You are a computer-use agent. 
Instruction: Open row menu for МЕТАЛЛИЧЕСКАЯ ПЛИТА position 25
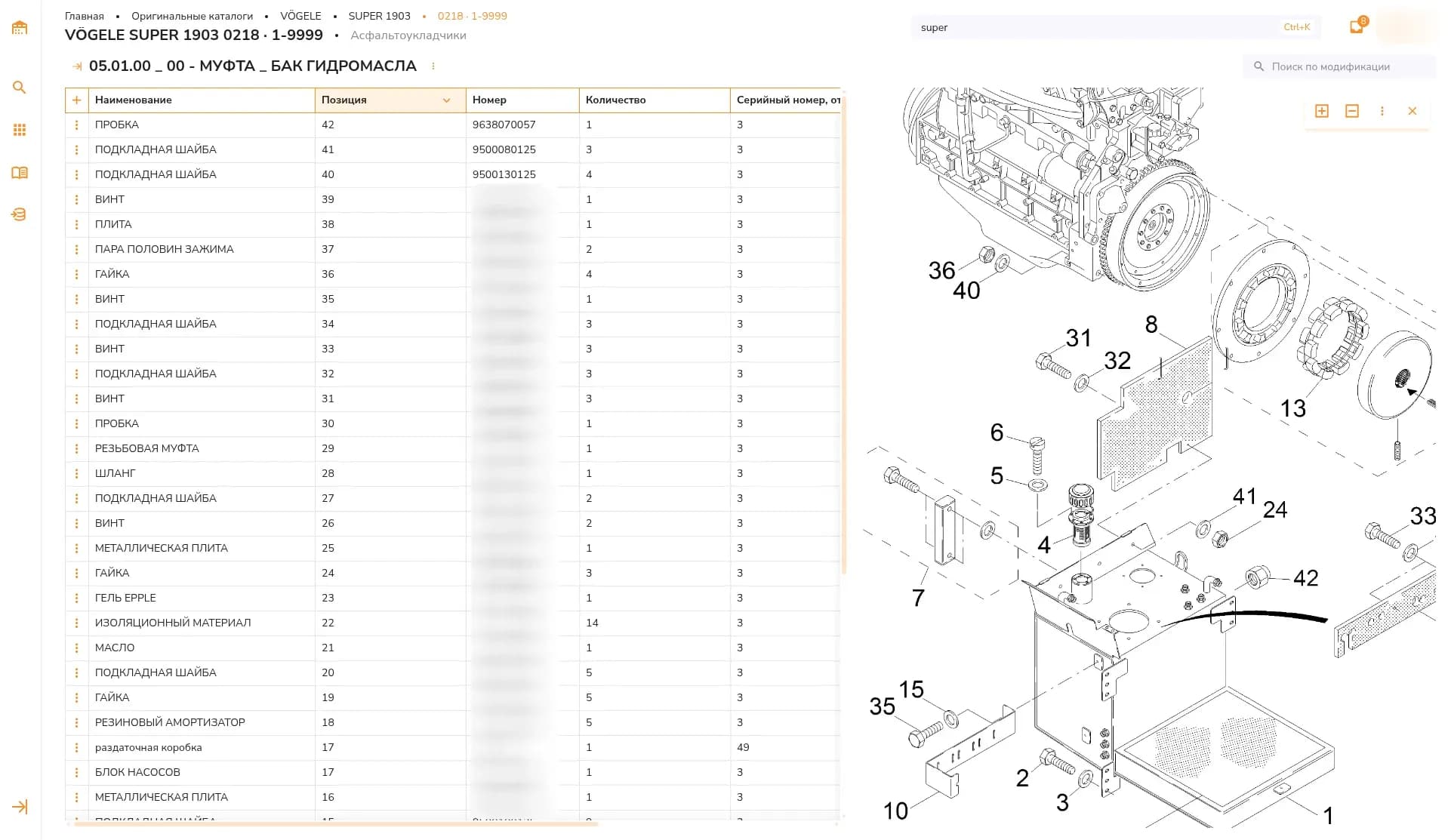click(76, 548)
